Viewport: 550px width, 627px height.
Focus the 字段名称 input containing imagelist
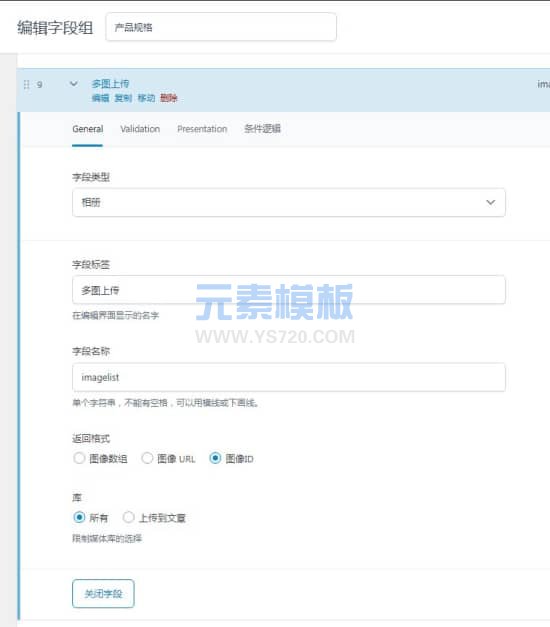point(289,377)
